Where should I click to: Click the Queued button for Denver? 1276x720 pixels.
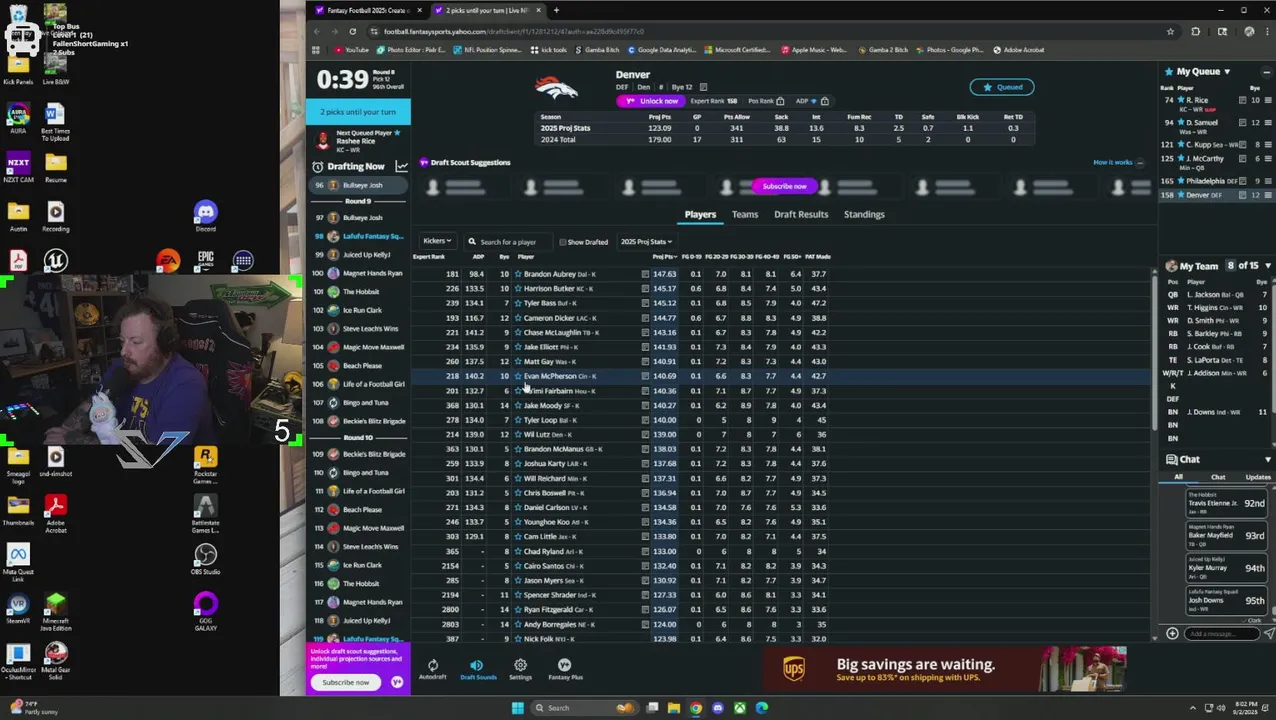pyautogui.click(x=1002, y=87)
